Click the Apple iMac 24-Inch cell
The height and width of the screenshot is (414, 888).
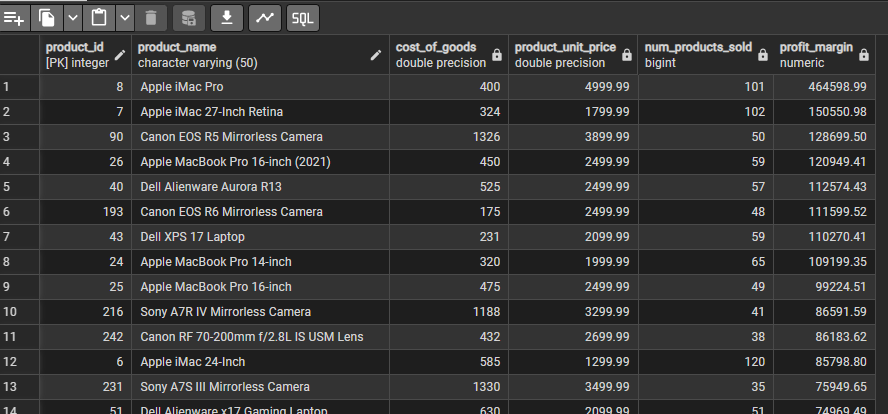(x=261, y=362)
